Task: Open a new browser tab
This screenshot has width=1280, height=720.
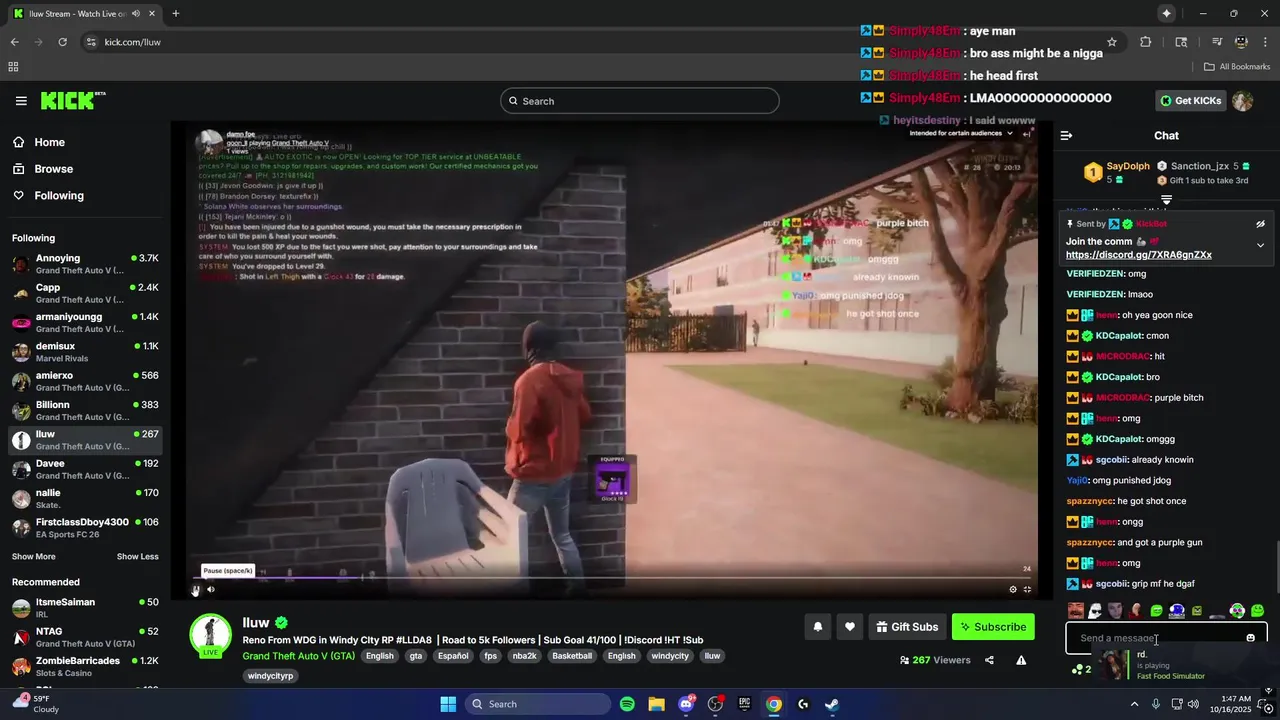Action: [x=175, y=13]
